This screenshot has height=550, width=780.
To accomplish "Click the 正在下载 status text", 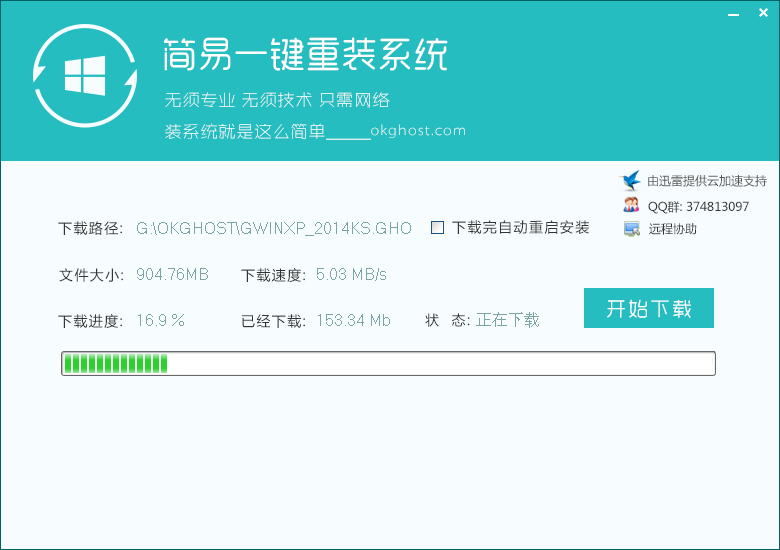I will pyautogui.click(x=507, y=320).
